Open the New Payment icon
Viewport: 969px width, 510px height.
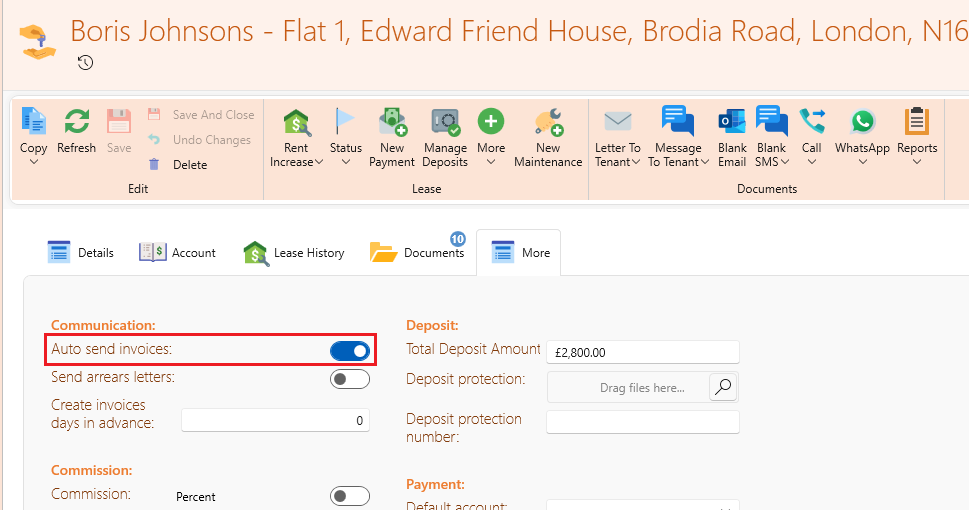[x=392, y=122]
